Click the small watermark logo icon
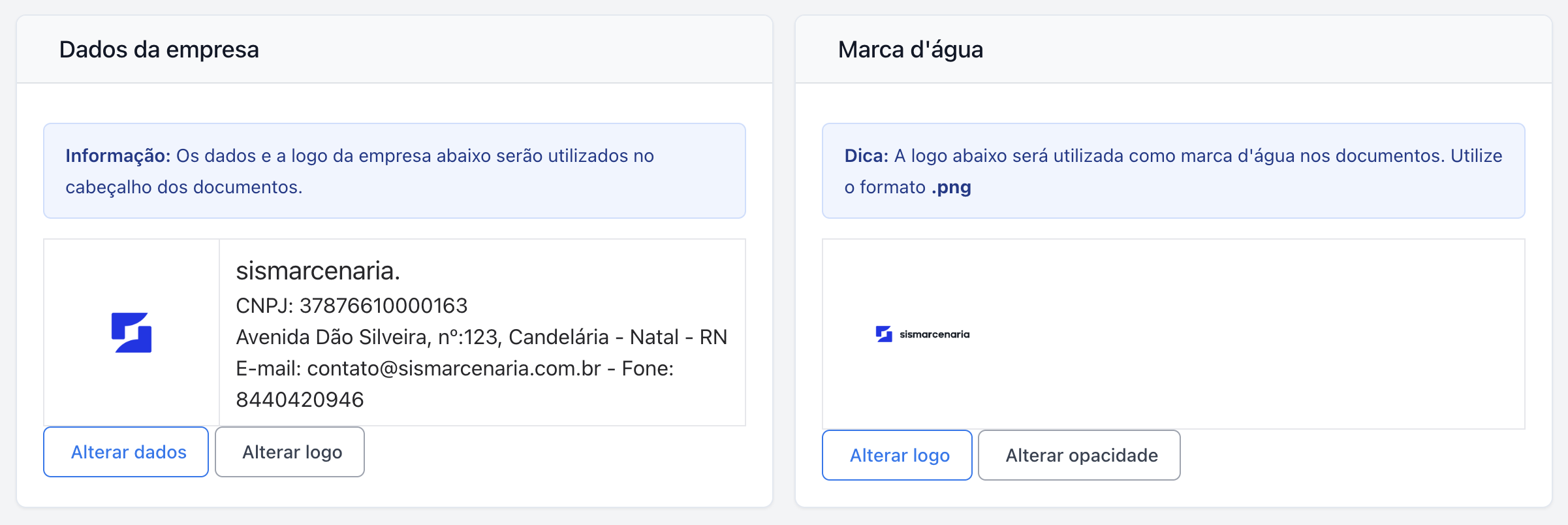 click(x=884, y=334)
